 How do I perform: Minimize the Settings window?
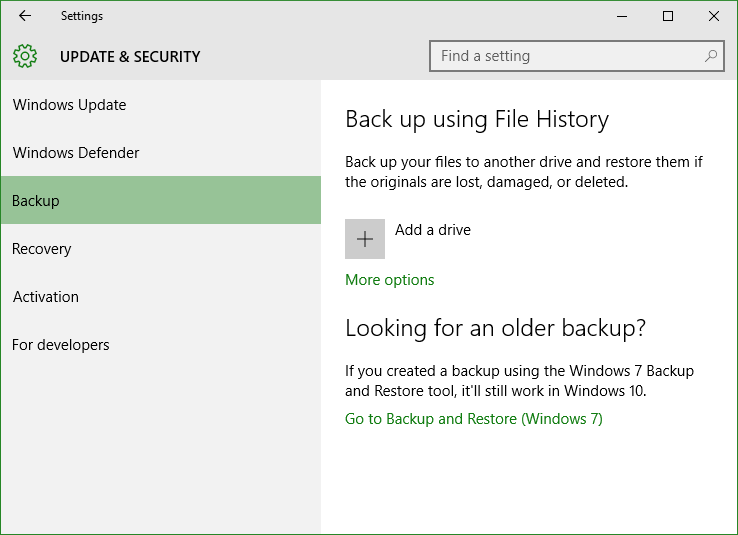(622, 16)
